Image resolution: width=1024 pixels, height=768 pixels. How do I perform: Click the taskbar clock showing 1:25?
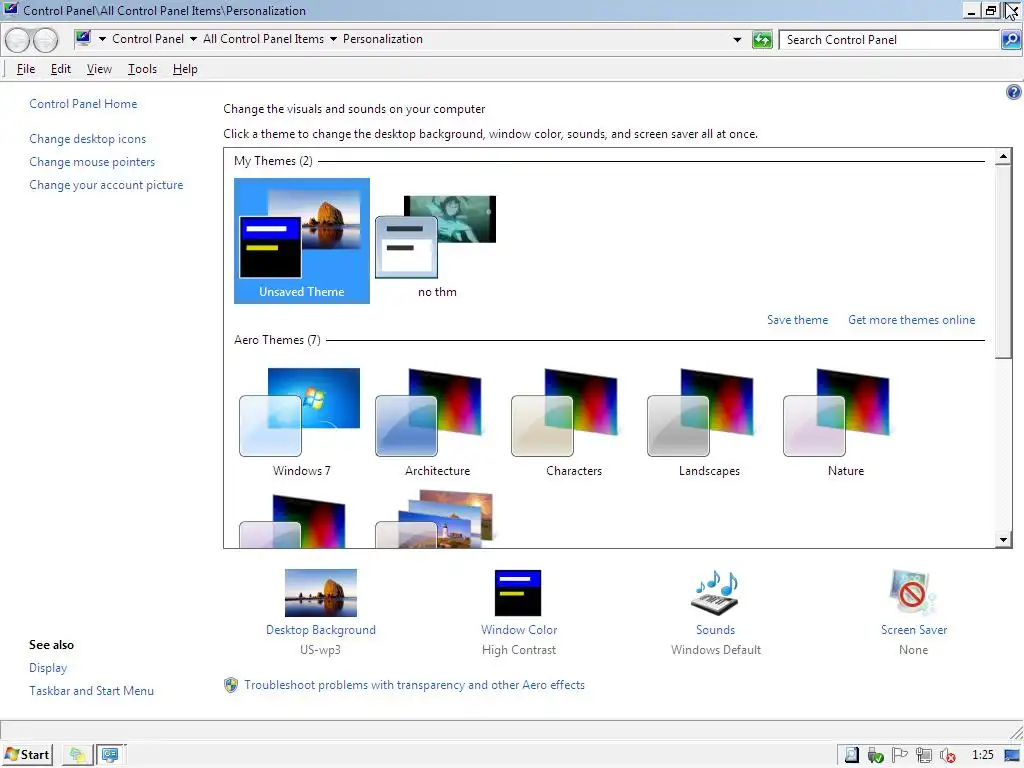coord(983,756)
